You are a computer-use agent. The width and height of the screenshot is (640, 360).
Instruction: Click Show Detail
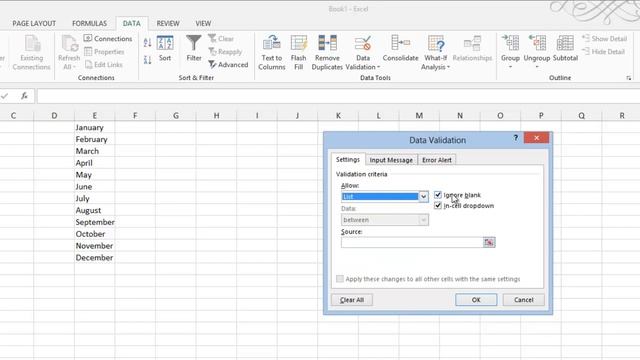pos(604,38)
